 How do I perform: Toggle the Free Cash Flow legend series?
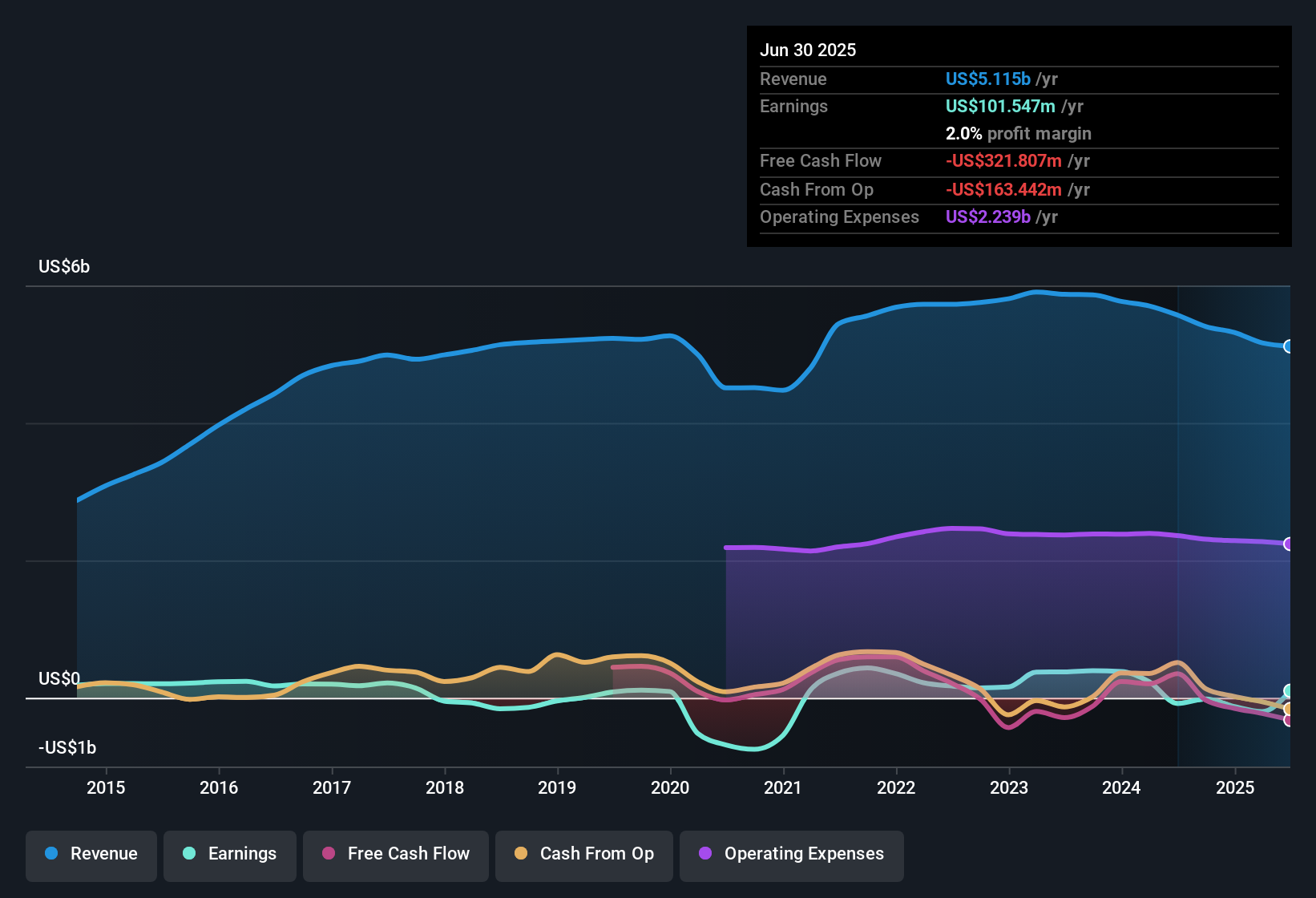[x=396, y=854]
